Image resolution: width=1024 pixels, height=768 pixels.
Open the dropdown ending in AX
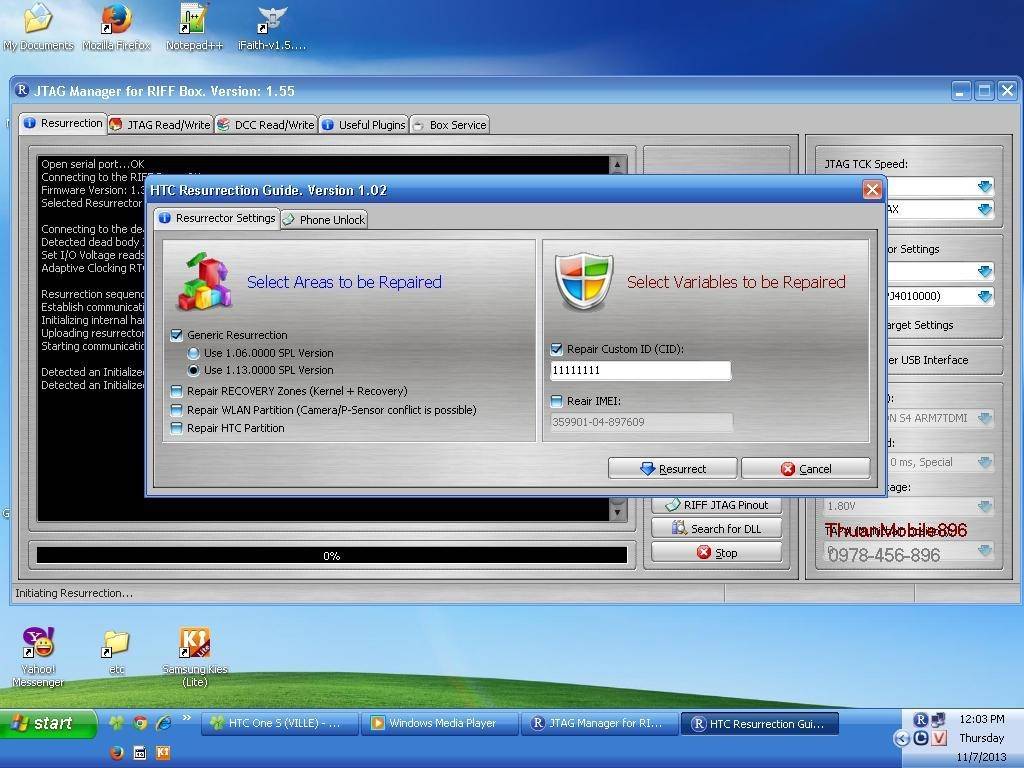coord(985,210)
